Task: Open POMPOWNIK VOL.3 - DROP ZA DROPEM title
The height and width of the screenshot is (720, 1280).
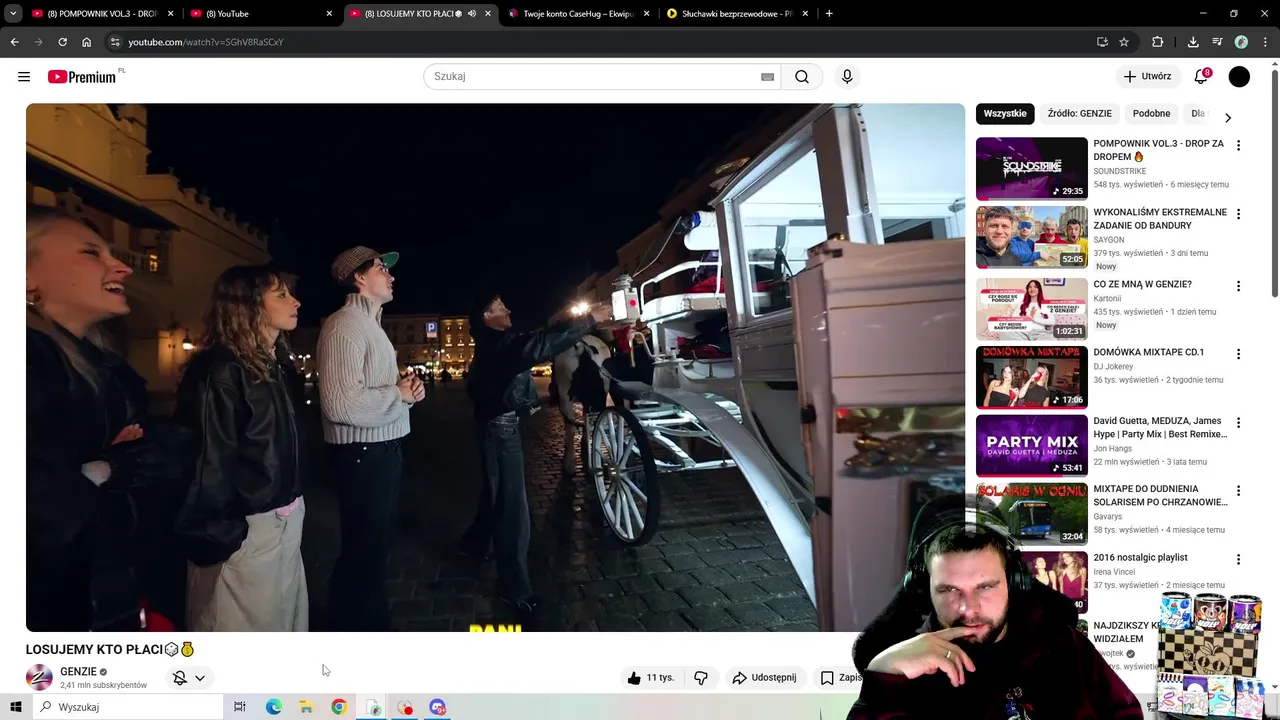Action: click(x=1158, y=150)
